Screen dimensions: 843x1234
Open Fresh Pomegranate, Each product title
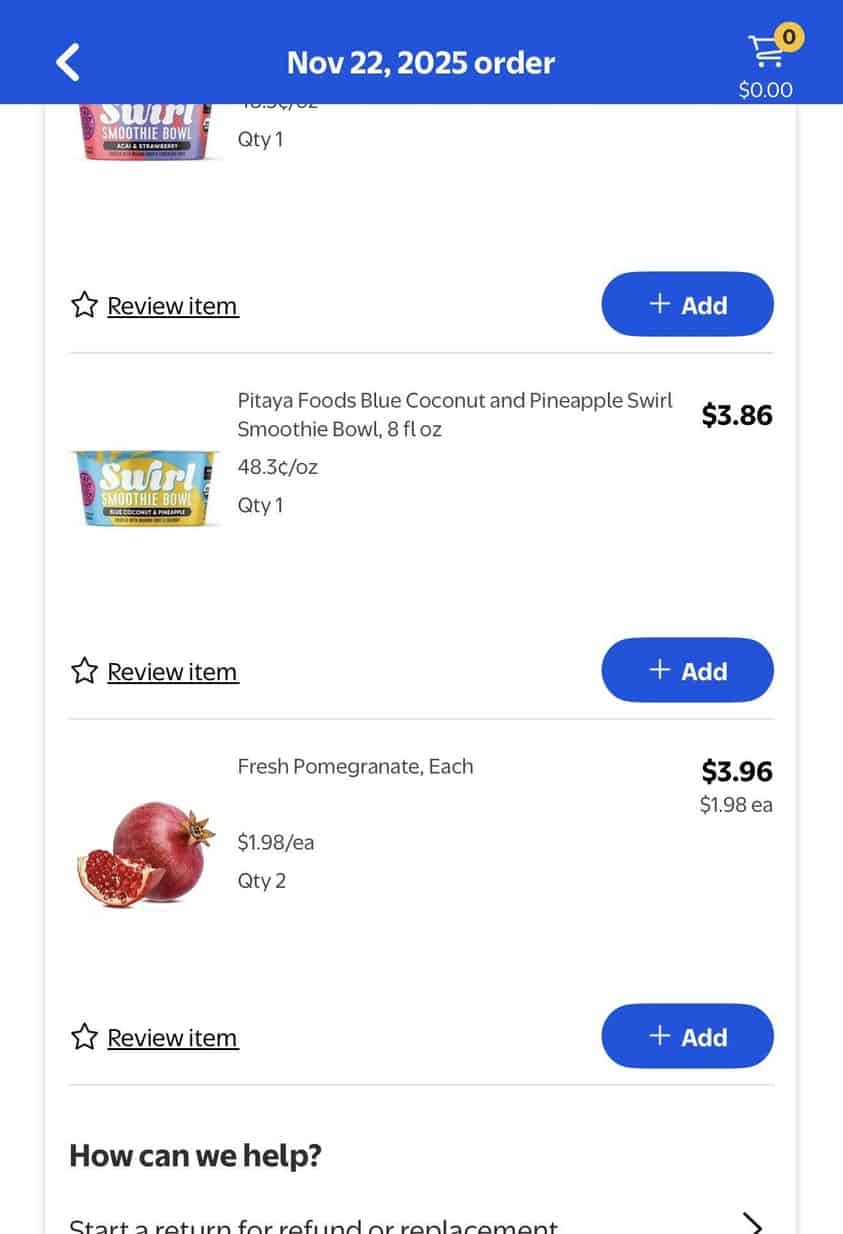[355, 767]
